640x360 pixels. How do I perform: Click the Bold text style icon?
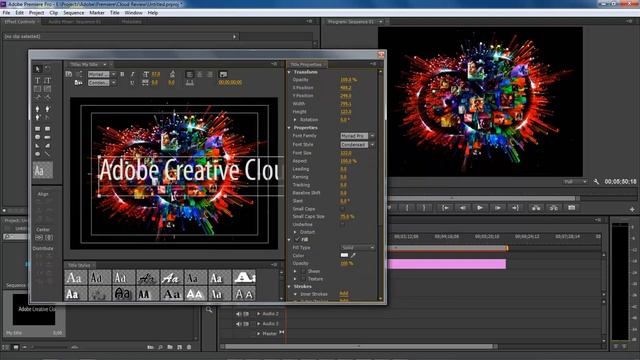click(x=122, y=74)
